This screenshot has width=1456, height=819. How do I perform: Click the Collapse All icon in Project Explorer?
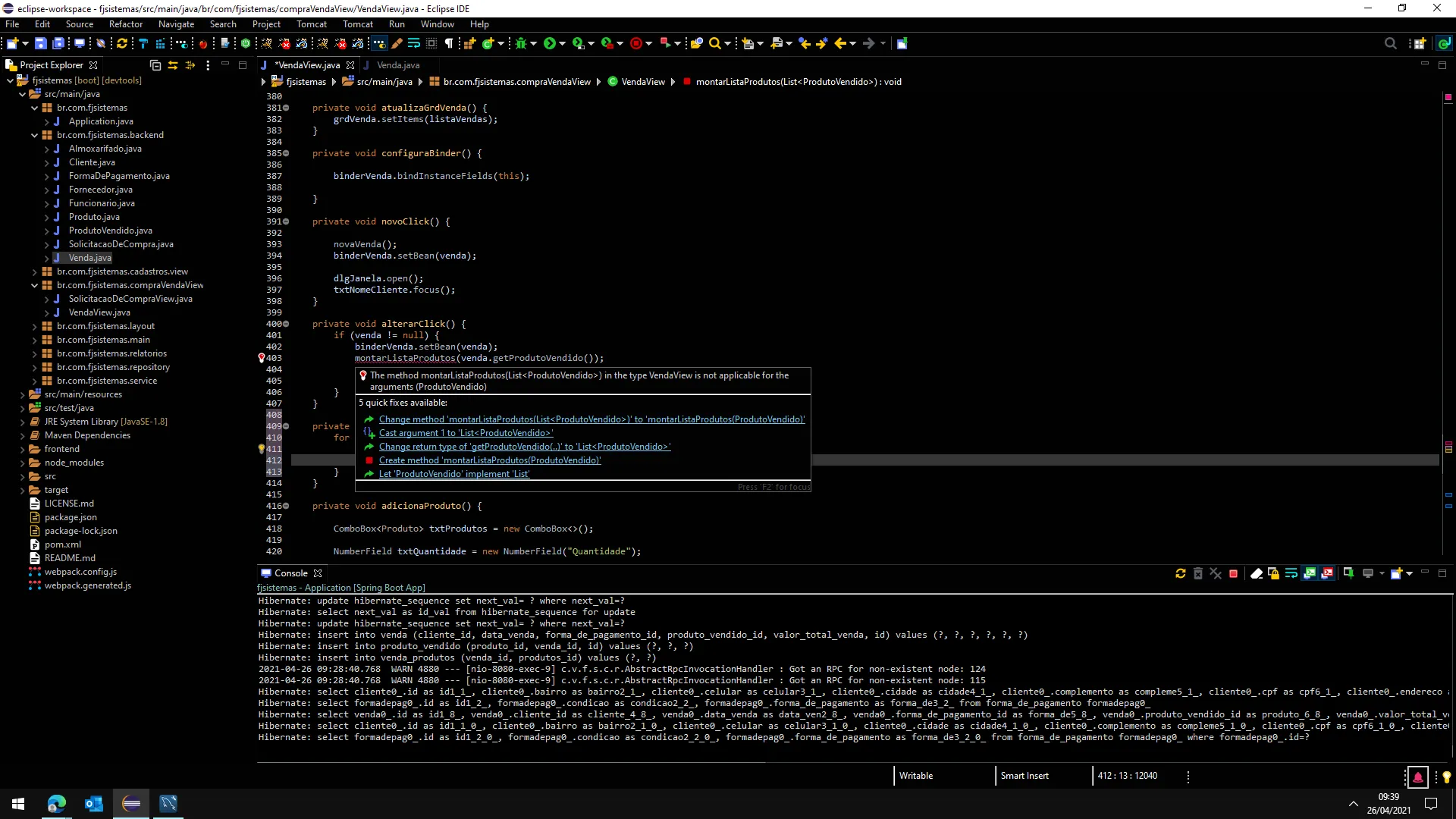(155, 65)
